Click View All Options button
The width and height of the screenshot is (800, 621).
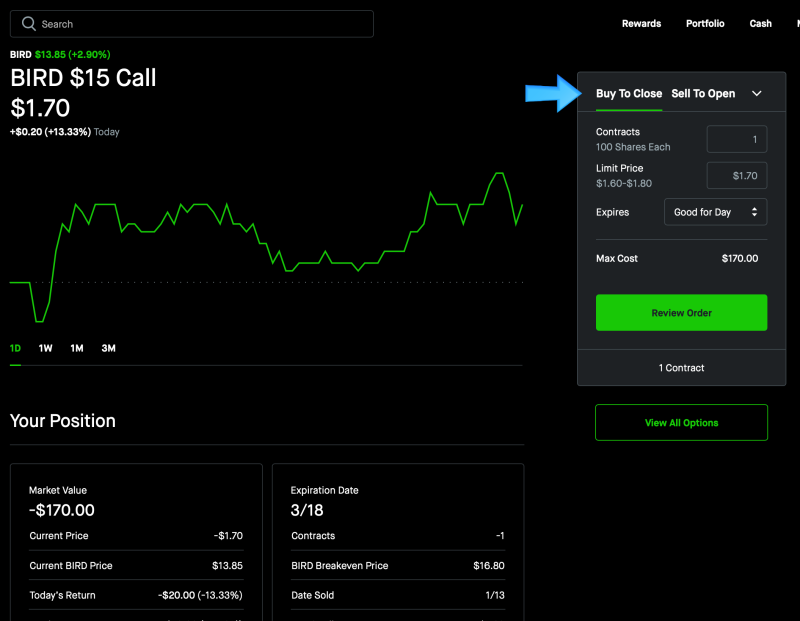click(681, 423)
